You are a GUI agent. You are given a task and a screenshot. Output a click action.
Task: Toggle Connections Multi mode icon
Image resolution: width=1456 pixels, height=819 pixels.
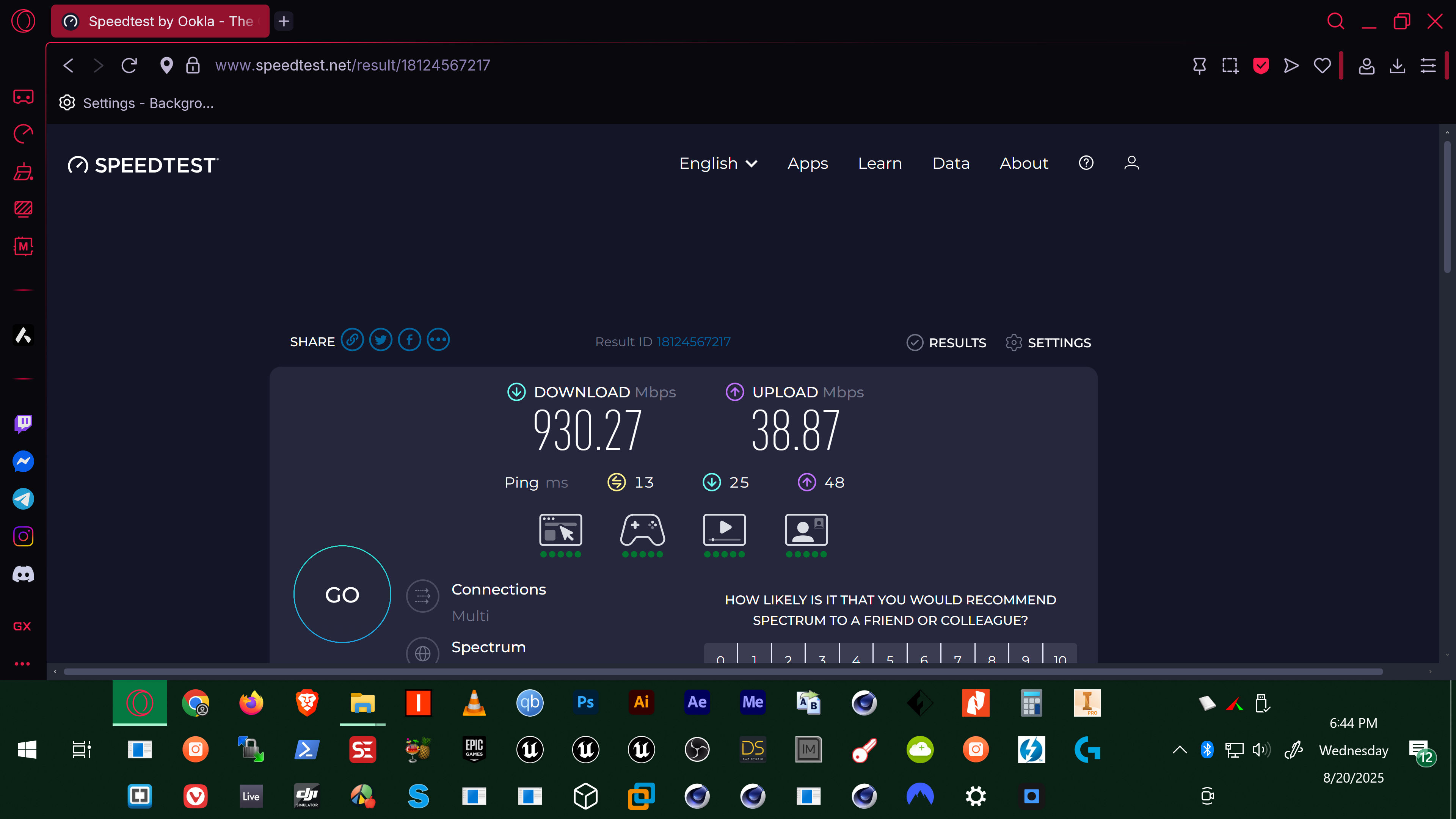point(422,596)
